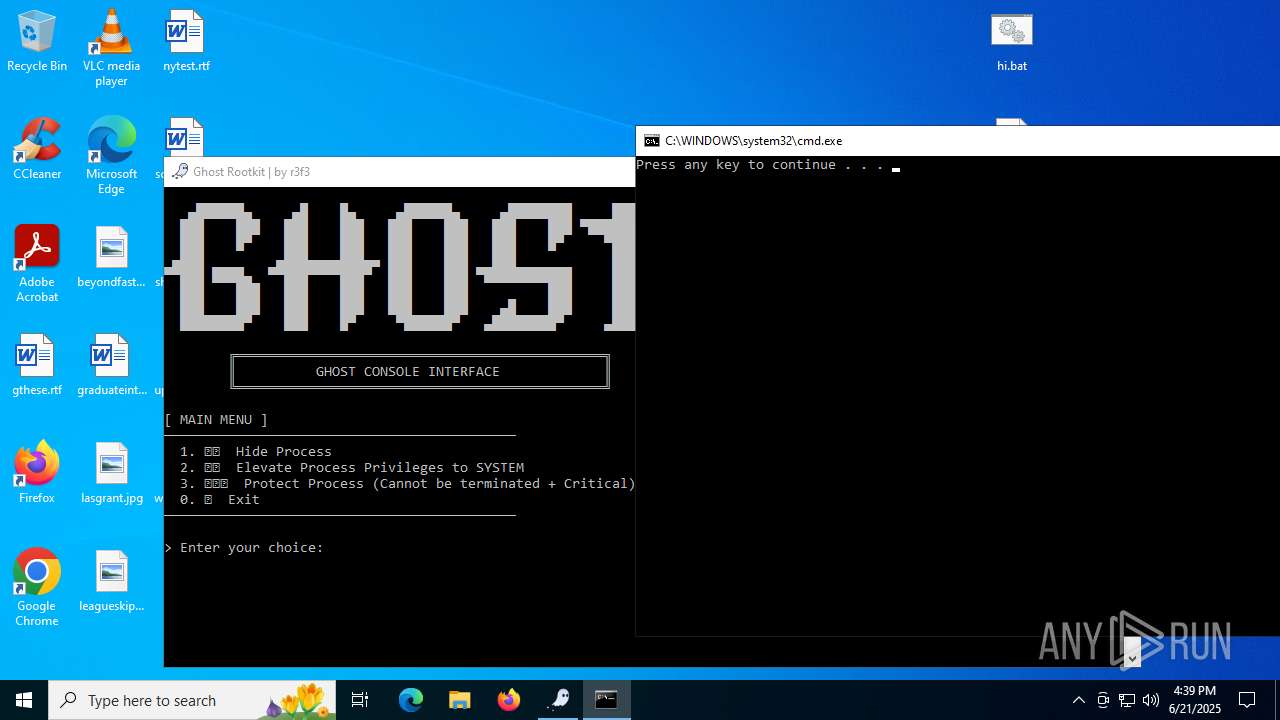
Task: Open the volume tray icon
Action: click(1151, 700)
